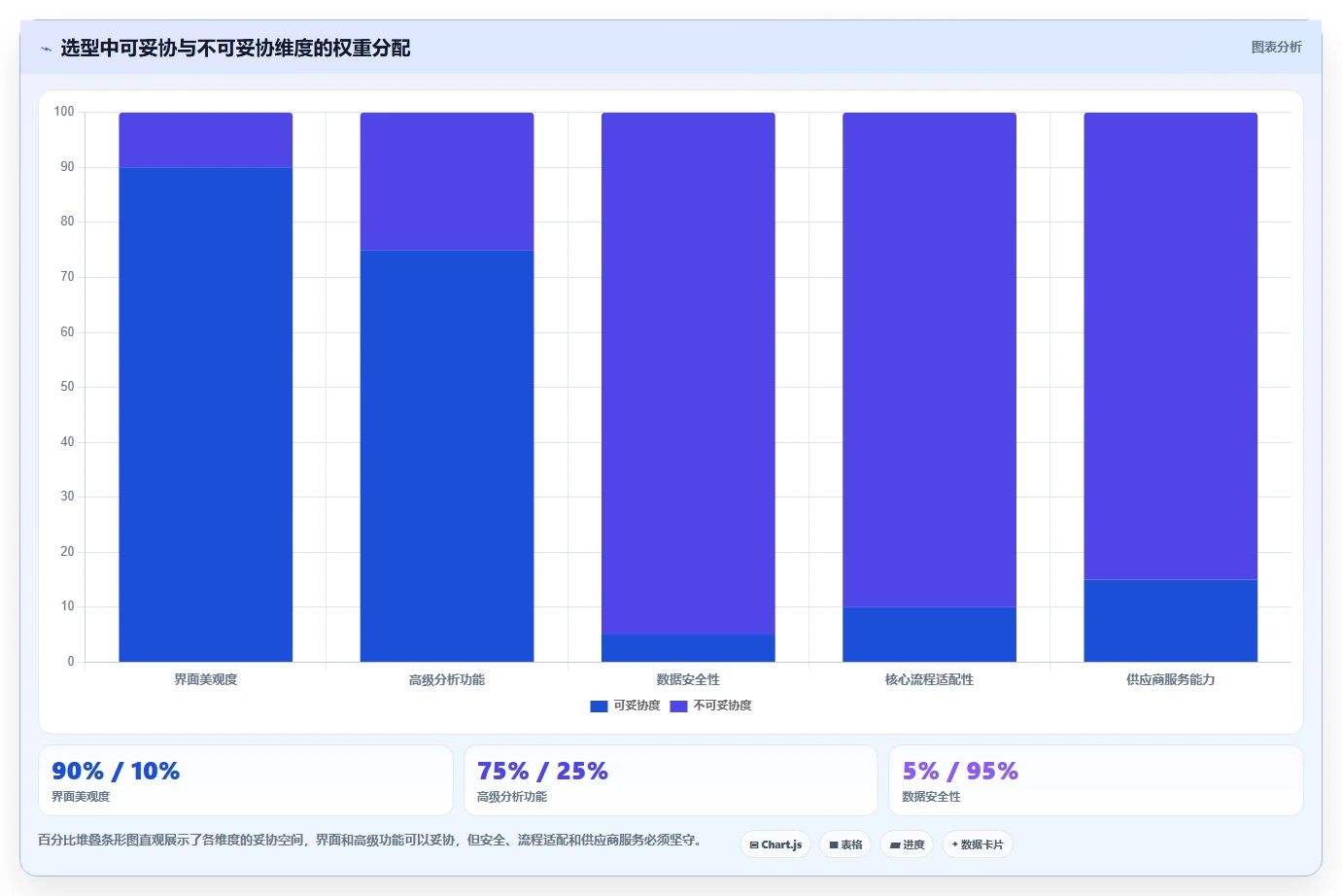The height and width of the screenshot is (896, 1342).
Task: Click the purple 不可妥协度 legend color box
Action: 679,706
